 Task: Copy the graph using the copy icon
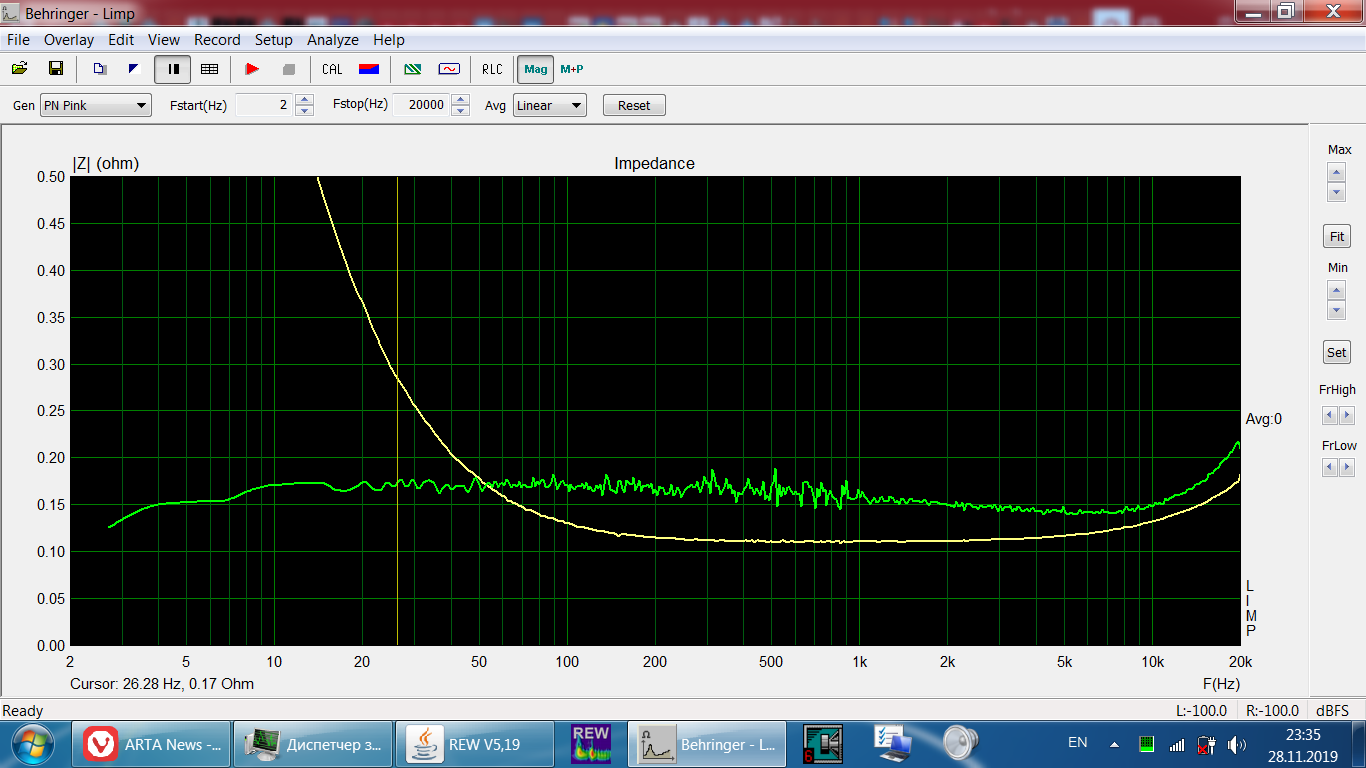click(x=99, y=69)
